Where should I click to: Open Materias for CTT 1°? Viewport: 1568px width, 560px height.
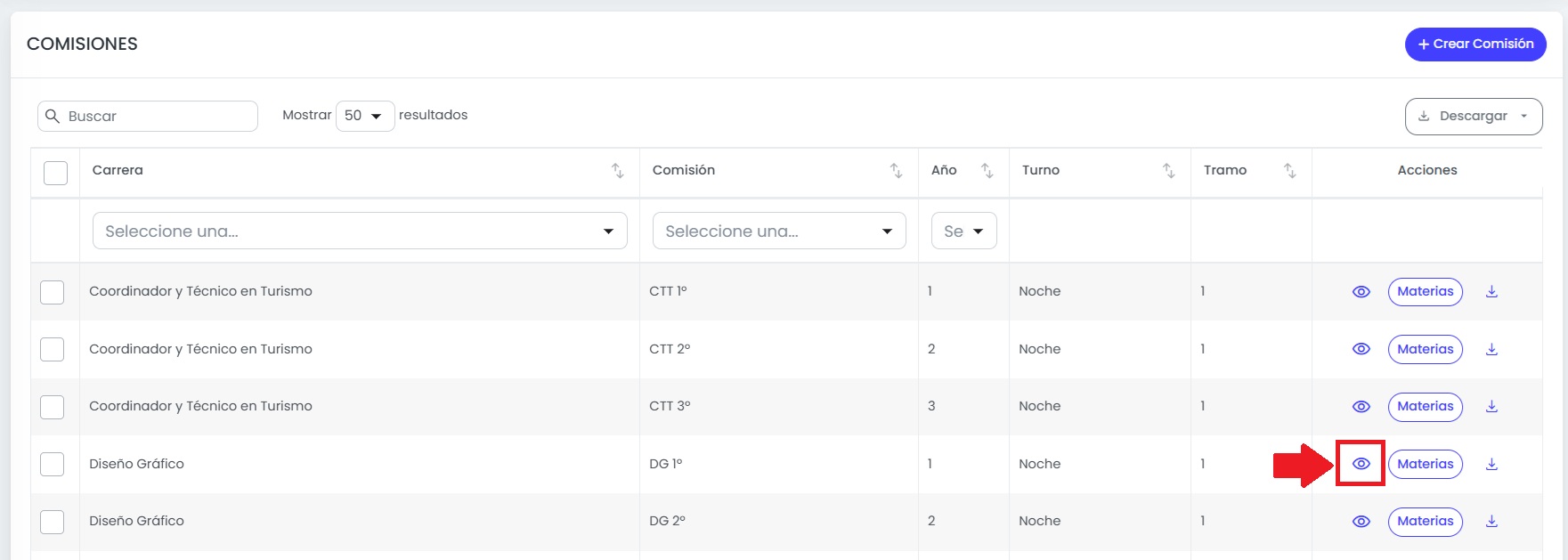[x=1425, y=292]
